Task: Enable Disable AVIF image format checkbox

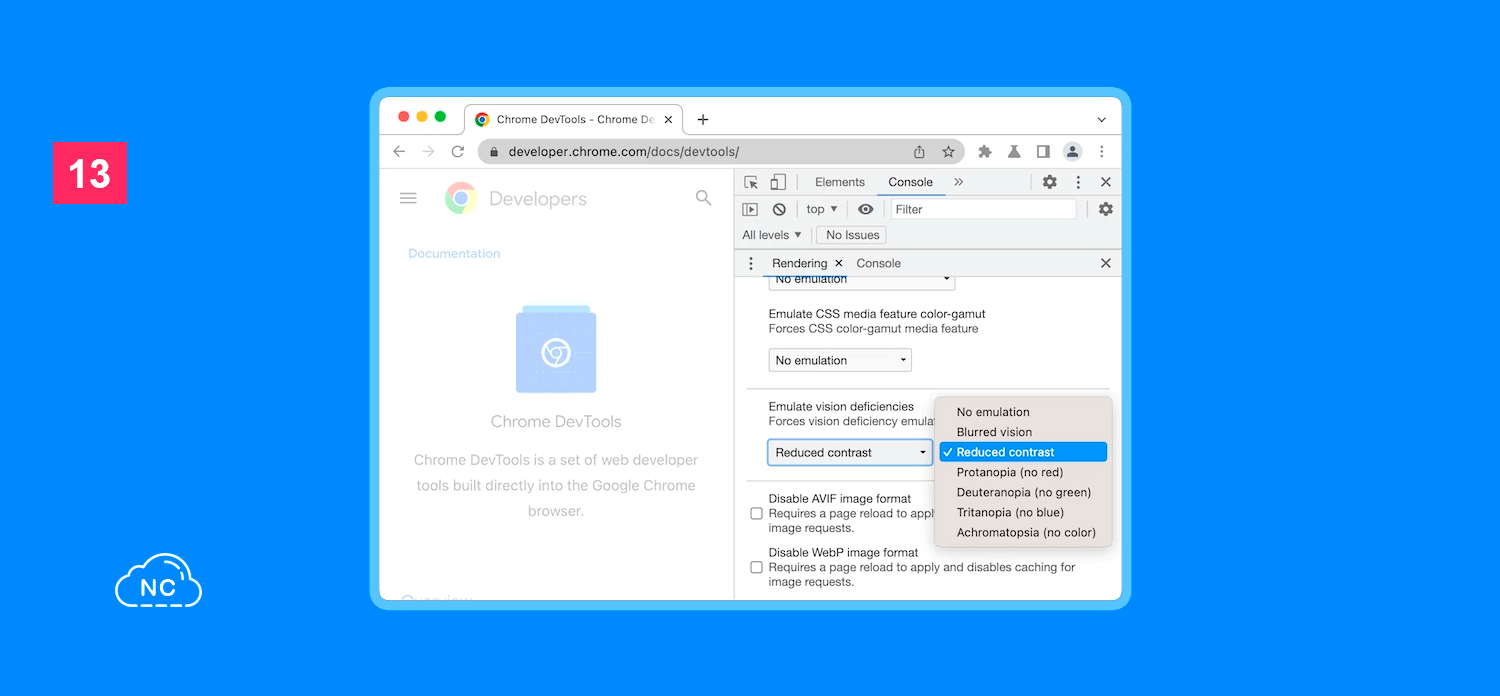Action: [x=757, y=514]
